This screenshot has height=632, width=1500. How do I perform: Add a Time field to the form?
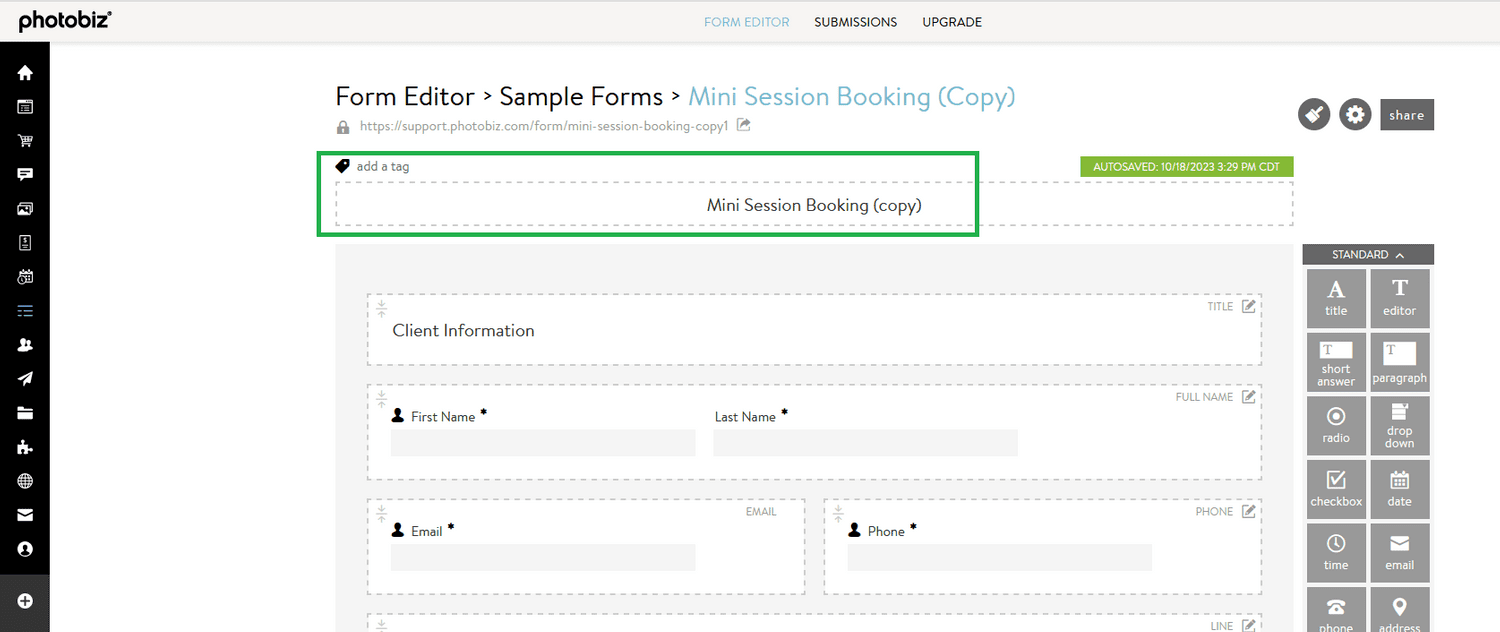coord(1336,552)
